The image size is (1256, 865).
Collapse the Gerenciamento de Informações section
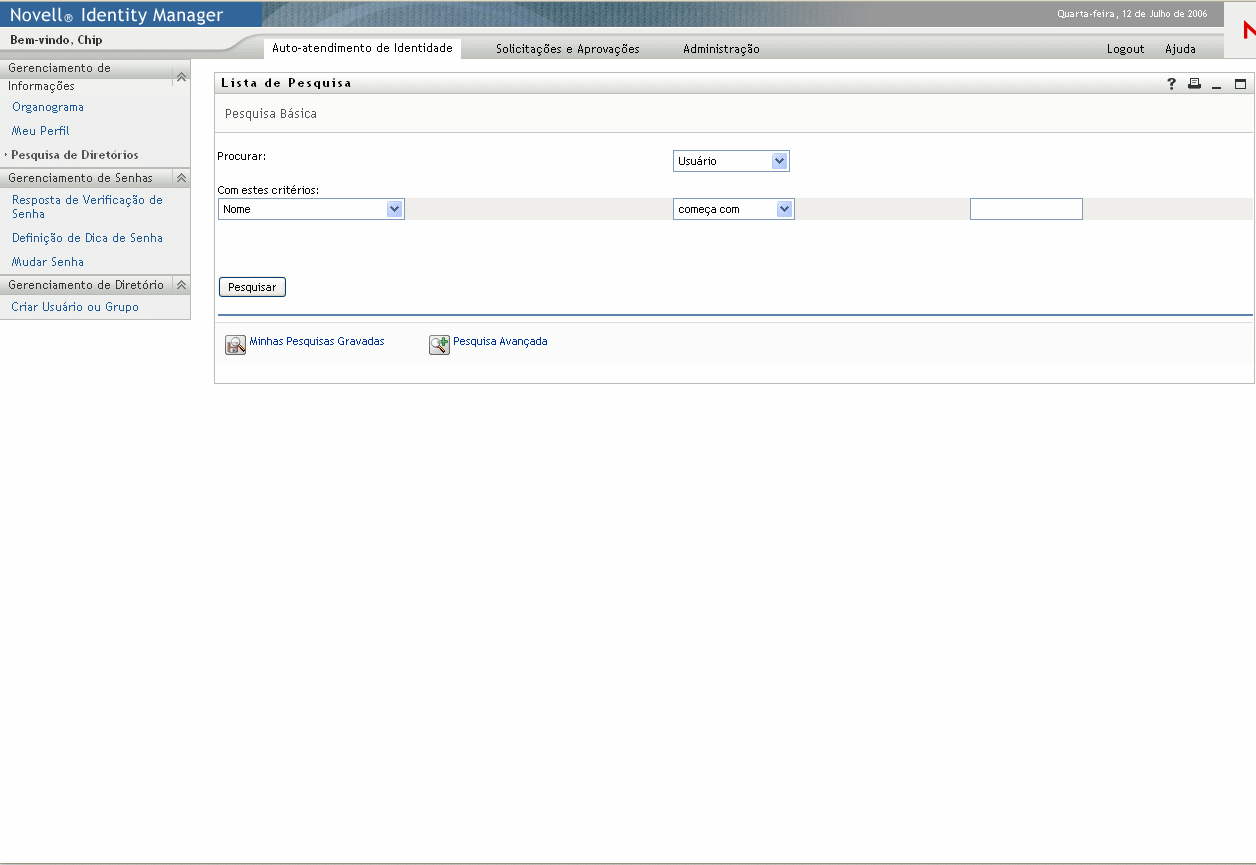[181, 77]
